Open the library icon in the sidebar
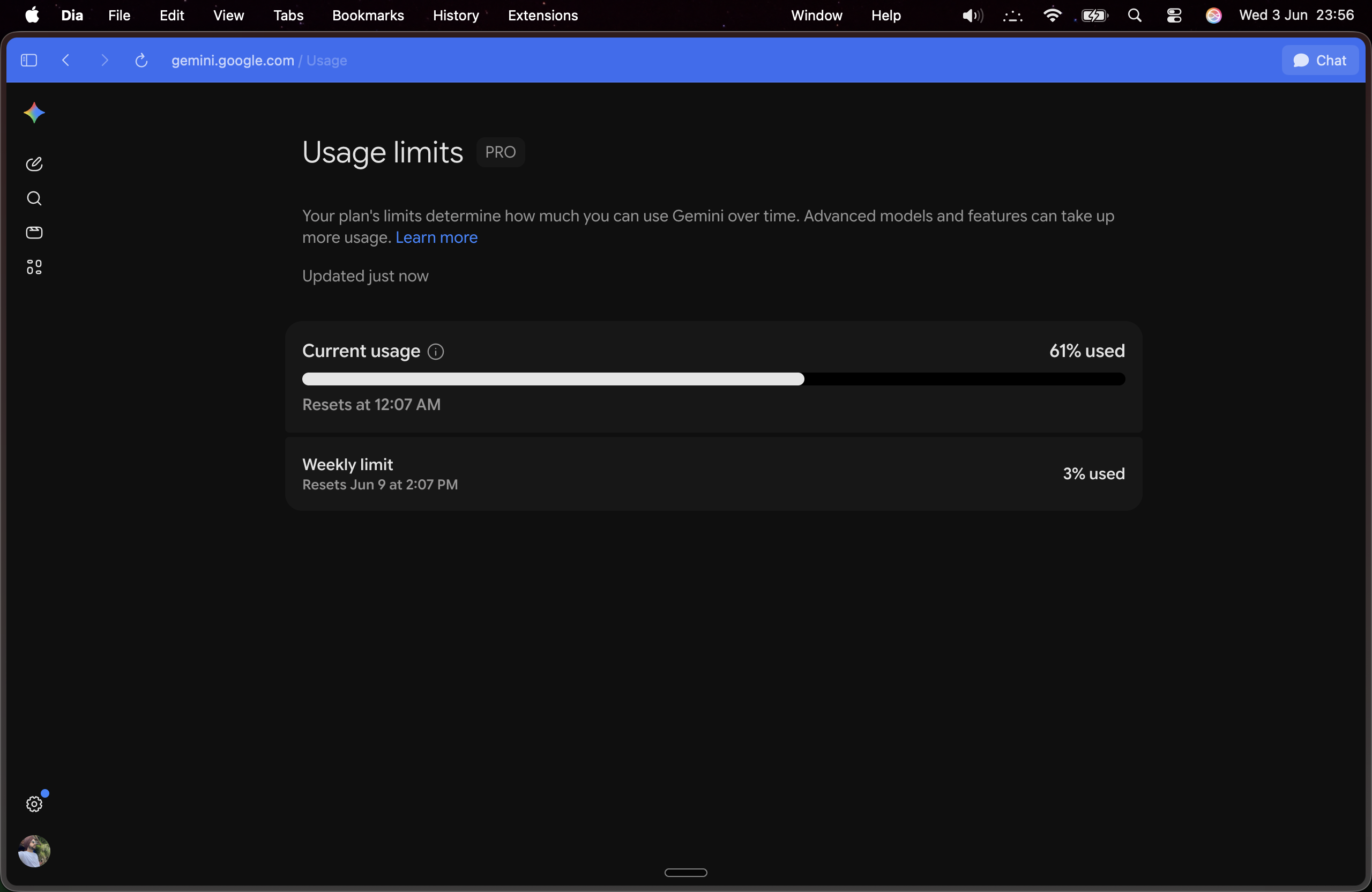This screenshot has width=1372, height=892. [34, 232]
